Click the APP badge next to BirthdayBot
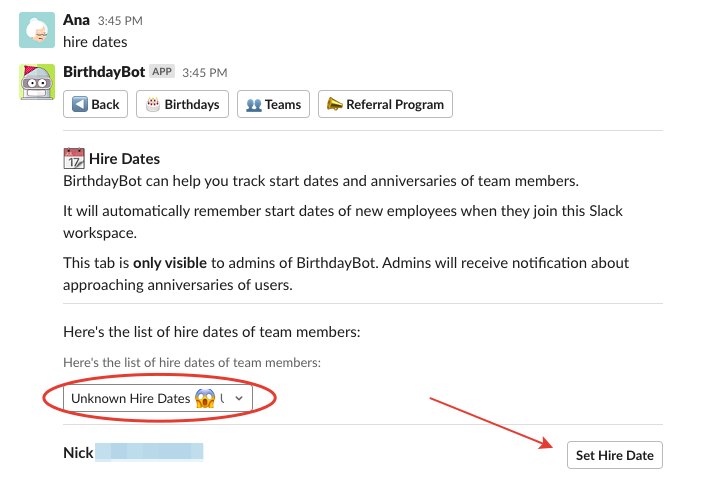 coord(162,72)
